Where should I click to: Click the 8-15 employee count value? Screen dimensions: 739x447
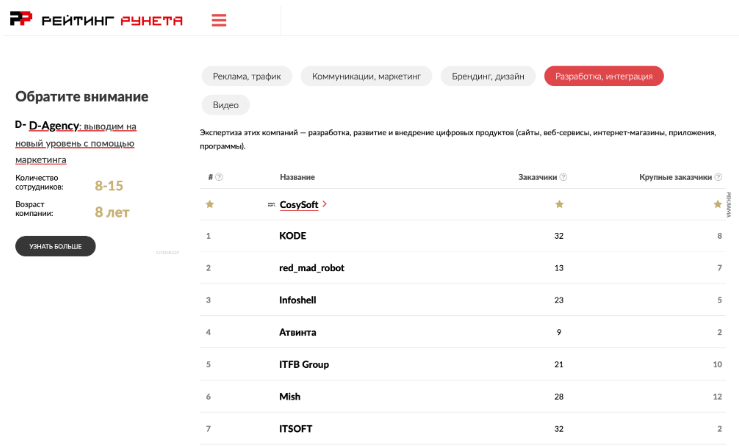click(x=109, y=186)
